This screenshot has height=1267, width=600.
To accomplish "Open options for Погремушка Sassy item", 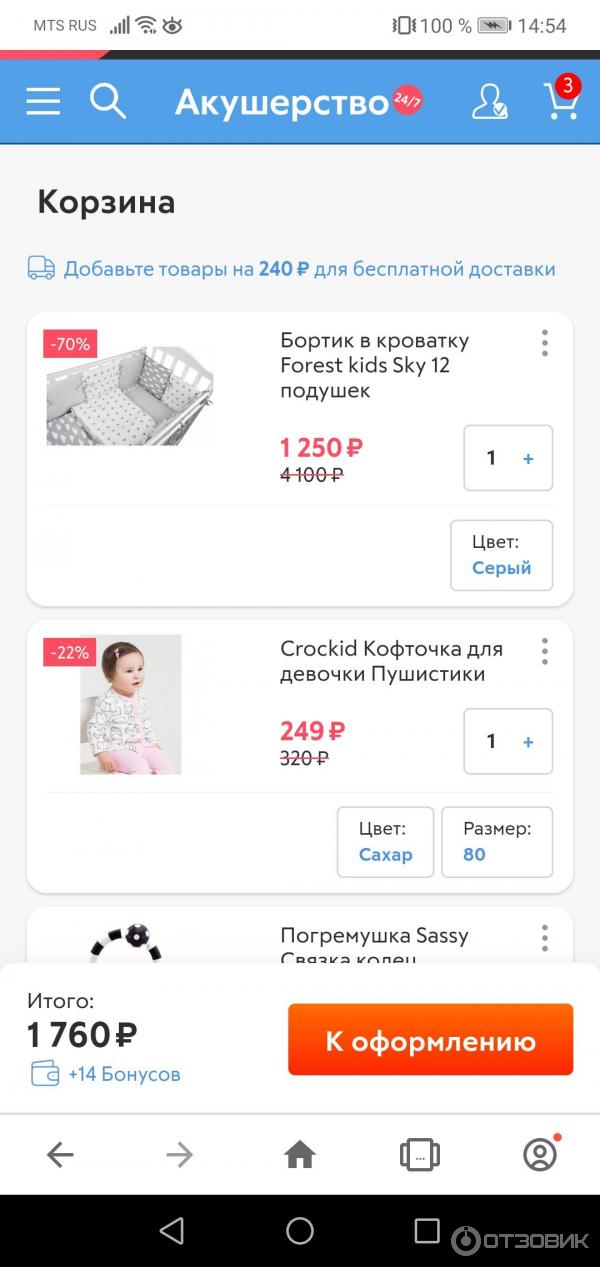I will click(544, 938).
